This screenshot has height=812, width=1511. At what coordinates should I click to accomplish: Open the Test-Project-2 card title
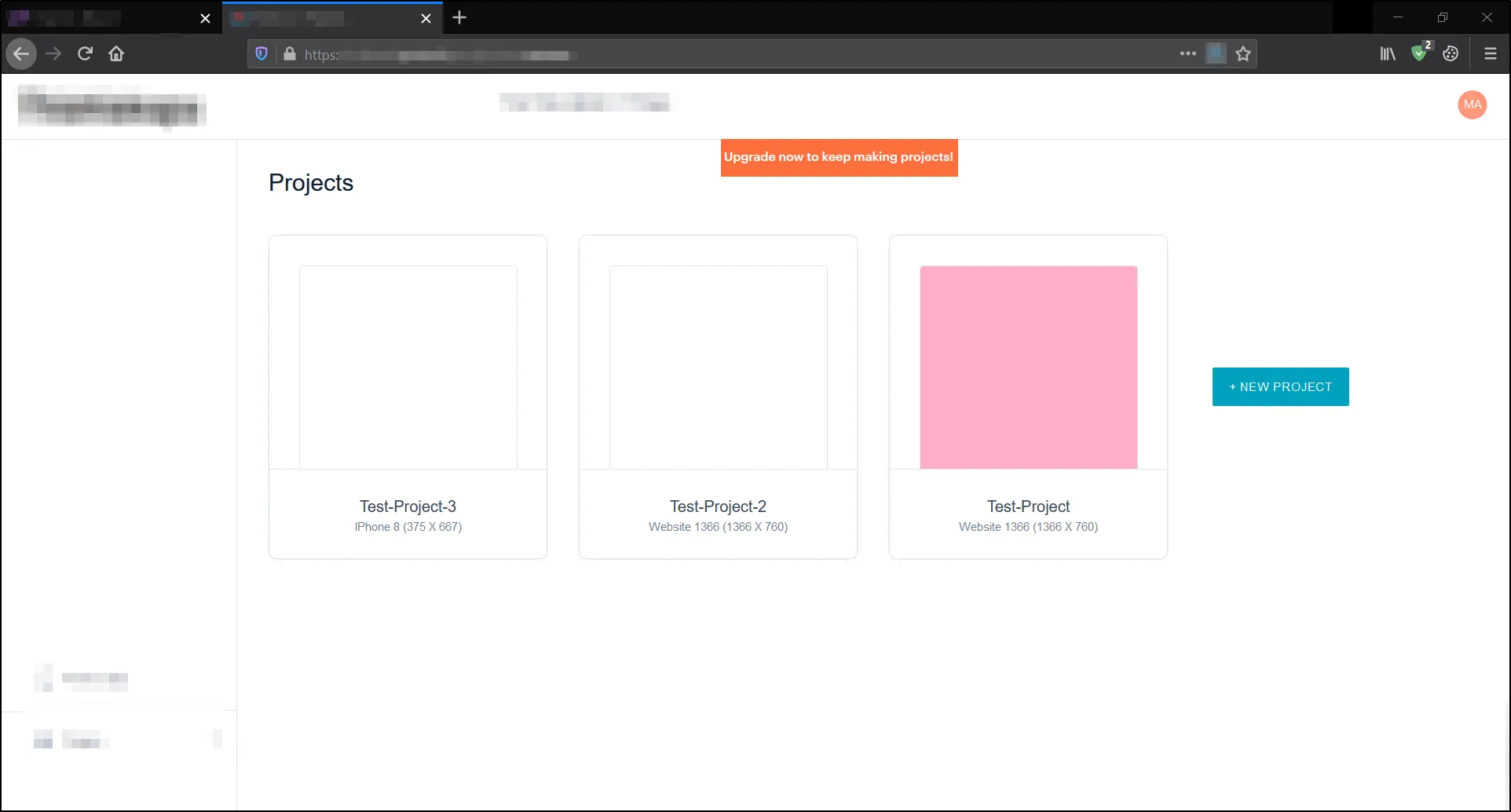click(x=718, y=507)
